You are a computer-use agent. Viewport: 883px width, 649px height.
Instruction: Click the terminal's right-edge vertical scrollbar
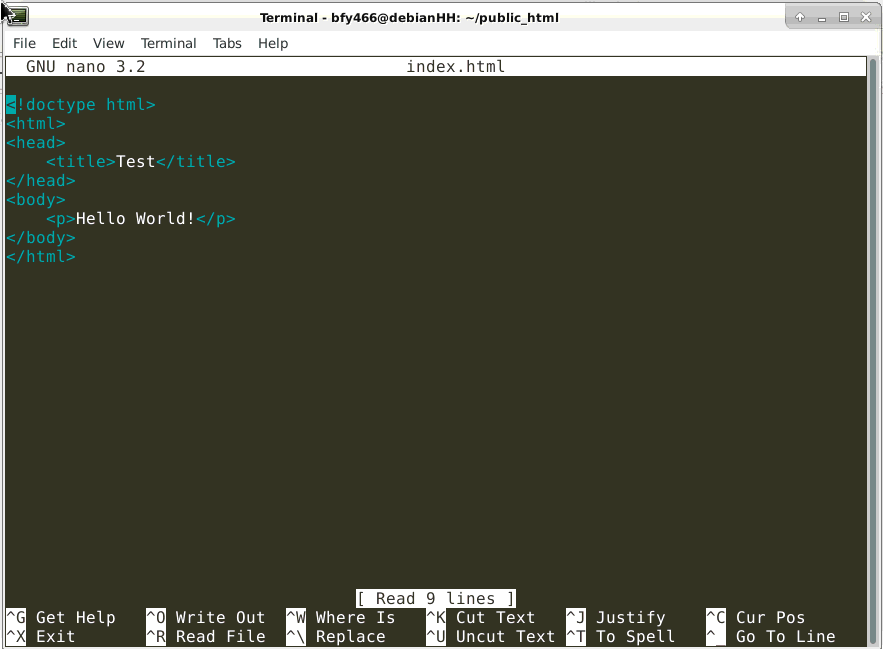click(x=872, y=350)
